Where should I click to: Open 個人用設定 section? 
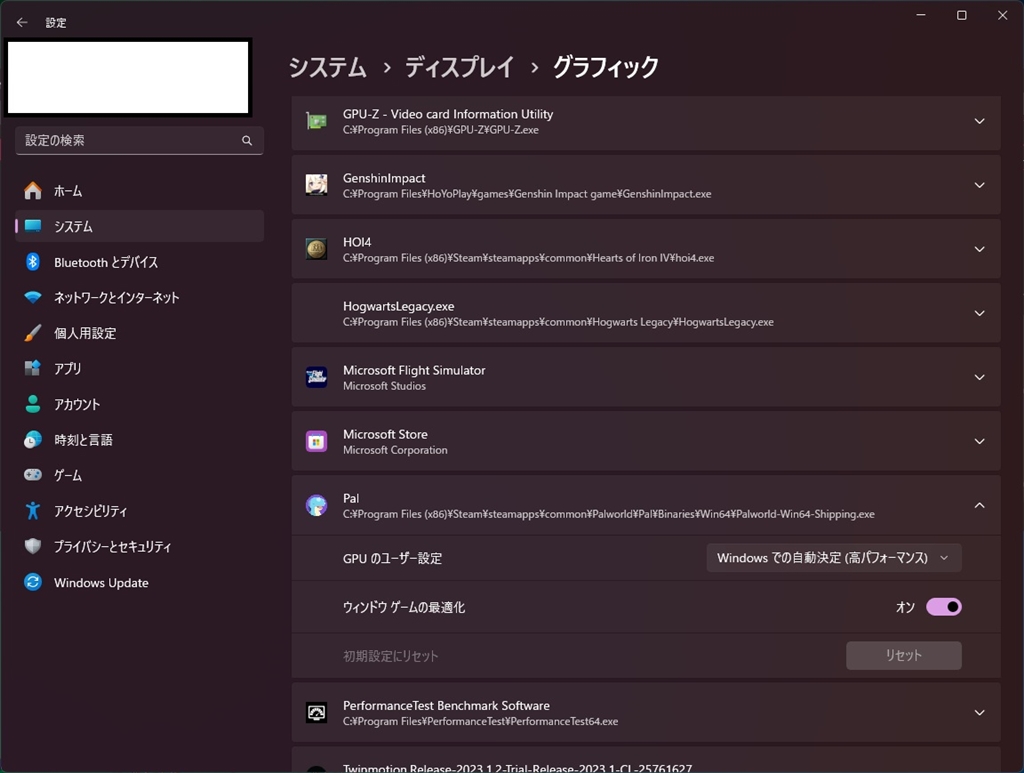click(x=139, y=333)
